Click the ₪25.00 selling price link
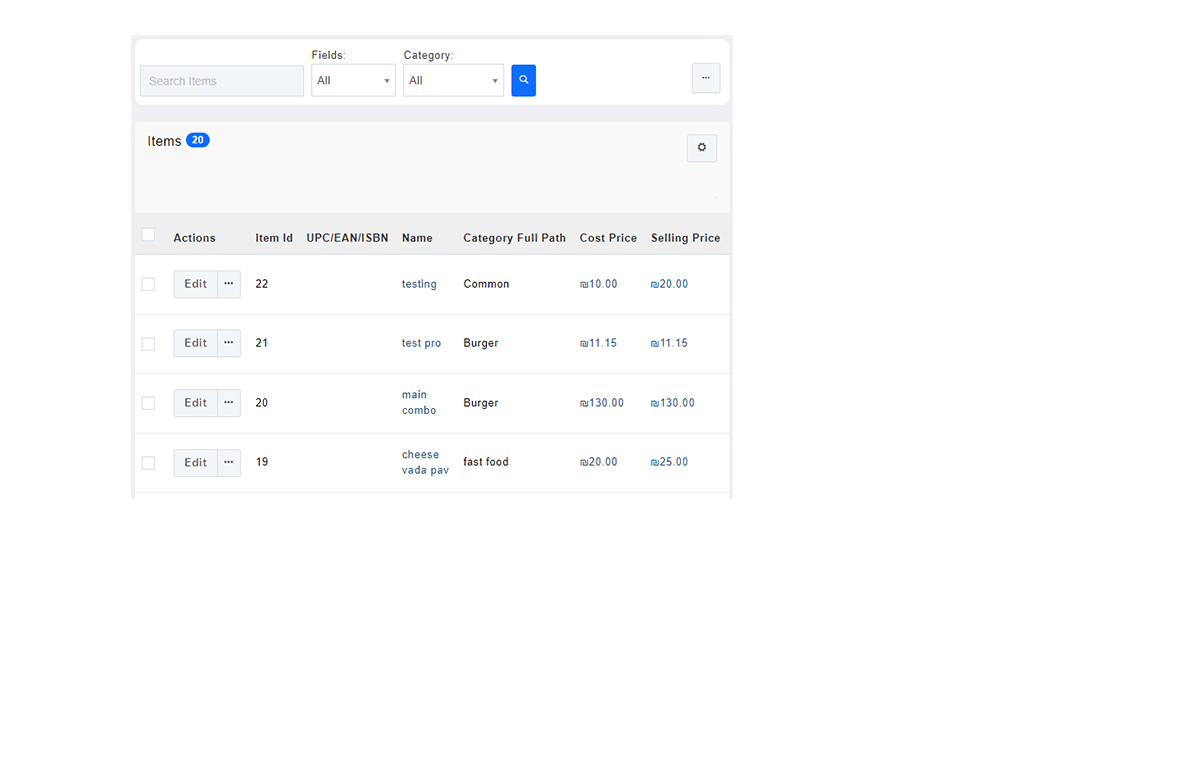The width and height of the screenshot is (1200, 773). pos(669,462)
